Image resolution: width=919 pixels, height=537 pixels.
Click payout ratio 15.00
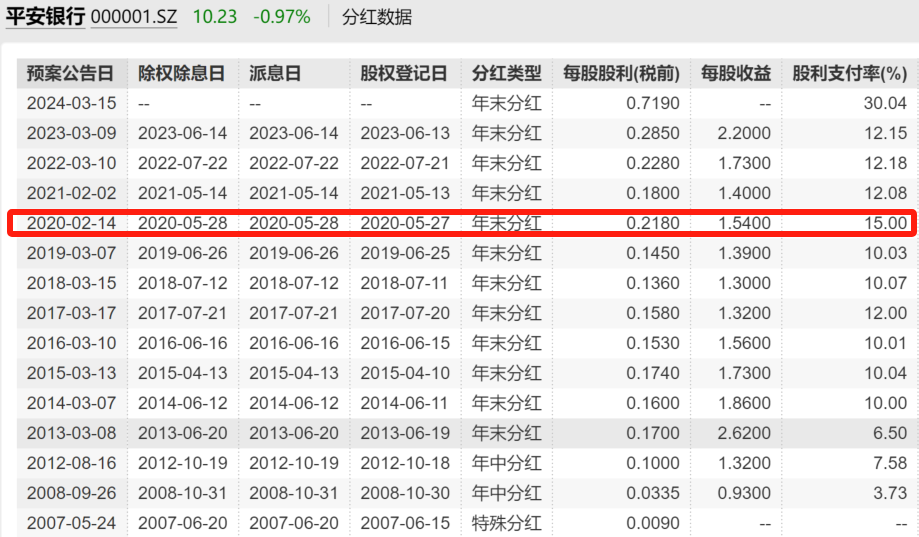coord(886,223)
